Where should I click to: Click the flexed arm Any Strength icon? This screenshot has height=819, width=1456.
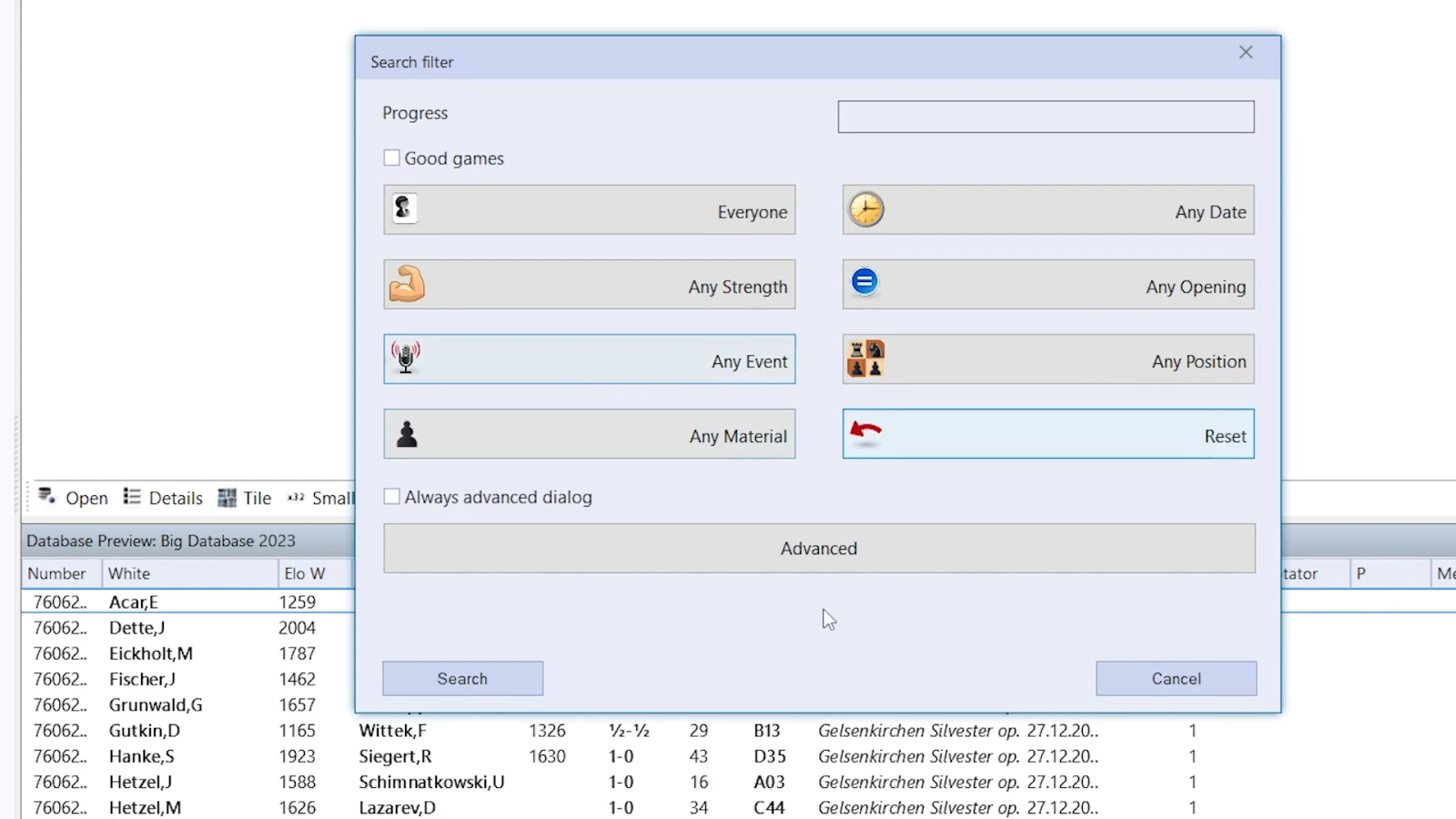(407, 284)
